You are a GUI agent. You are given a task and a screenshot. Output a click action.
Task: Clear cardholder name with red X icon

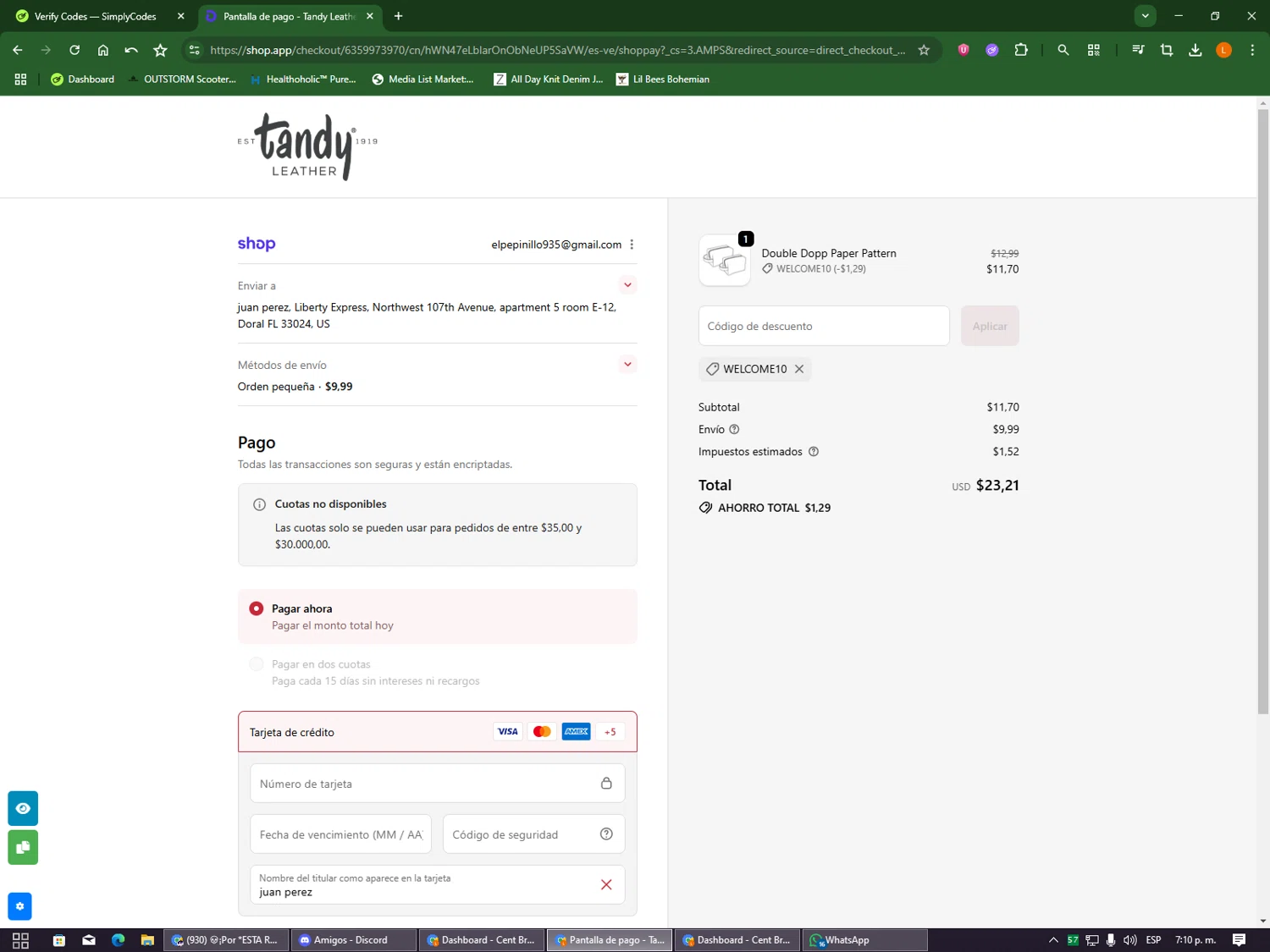pyautogui.click(x=606, y=885)
